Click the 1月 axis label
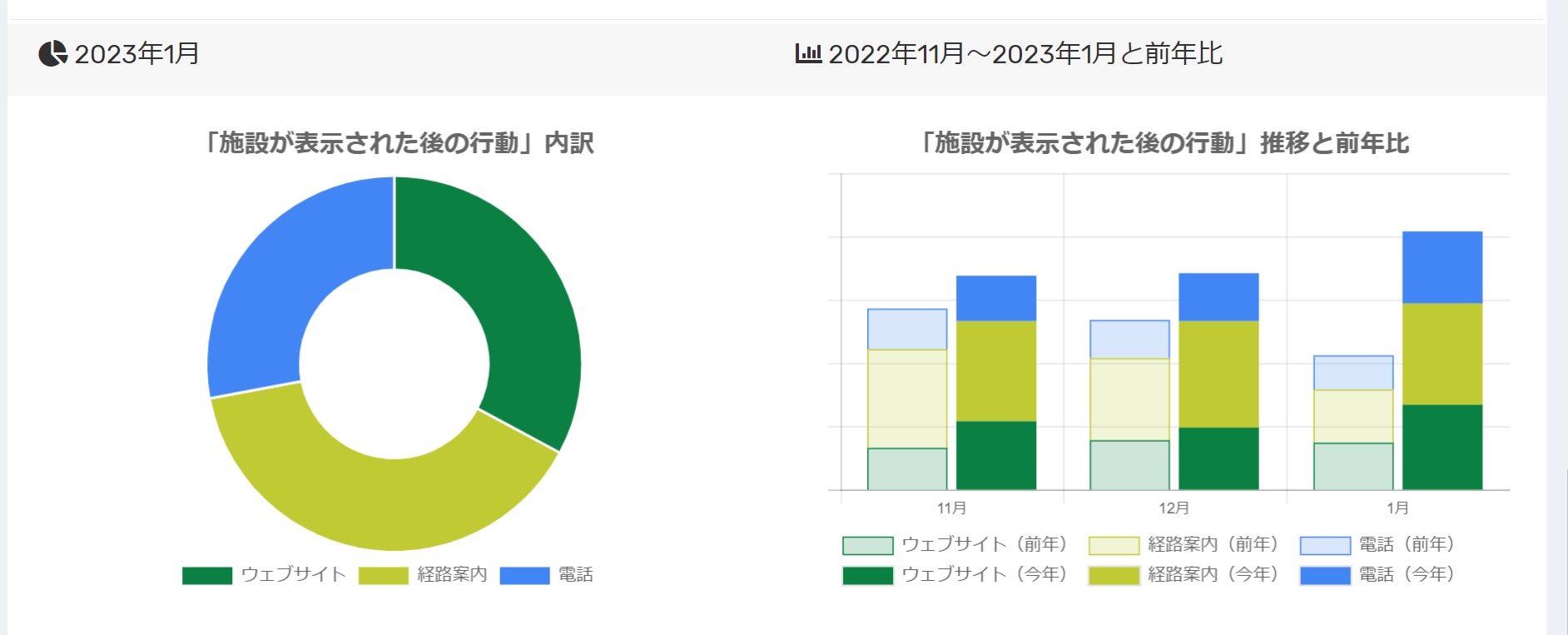Viewport: 1568px width, 635px height. [x=1397, y=508]
